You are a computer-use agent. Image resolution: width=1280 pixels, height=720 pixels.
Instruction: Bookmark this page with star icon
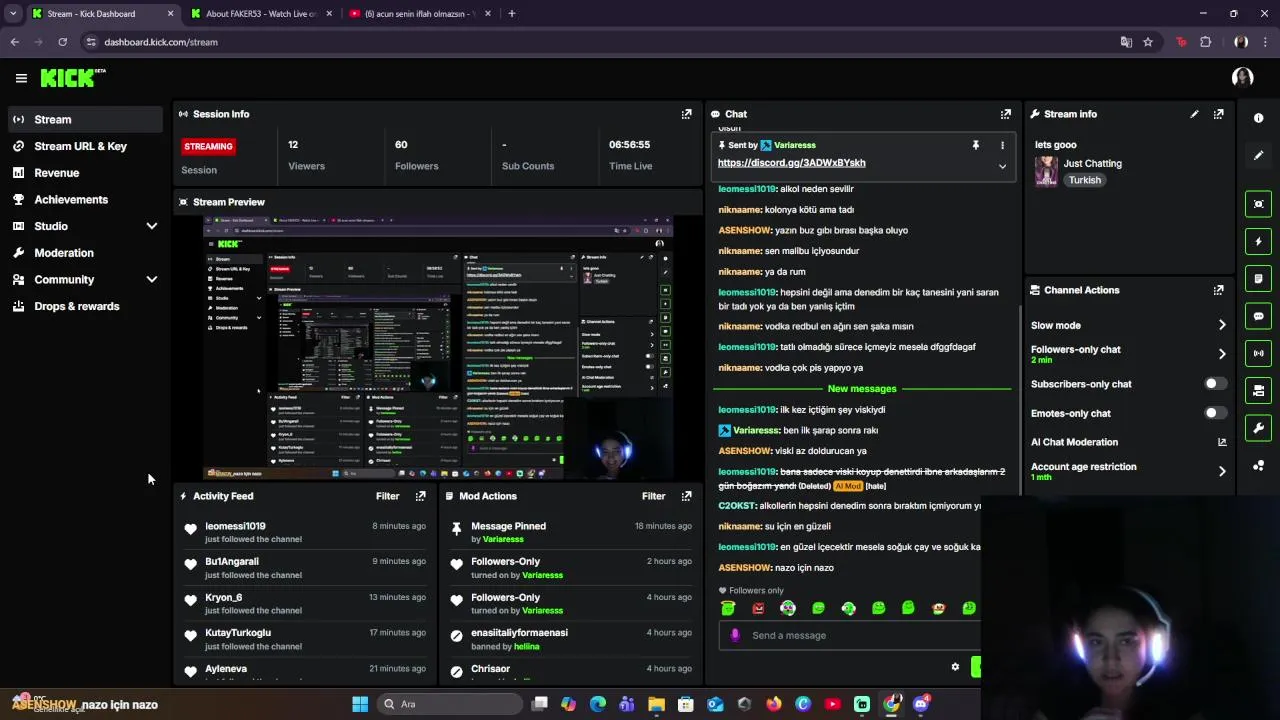click(1148, 42)
